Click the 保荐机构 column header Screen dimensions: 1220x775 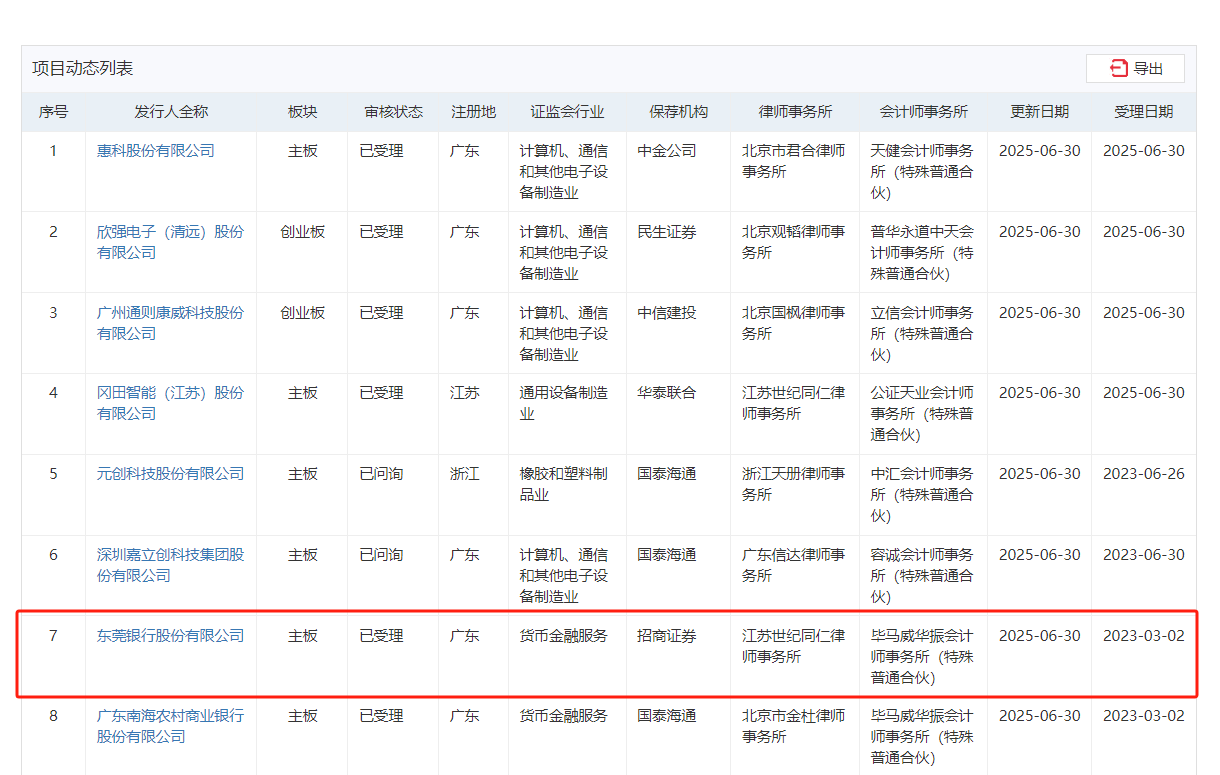tap(678, 112)
